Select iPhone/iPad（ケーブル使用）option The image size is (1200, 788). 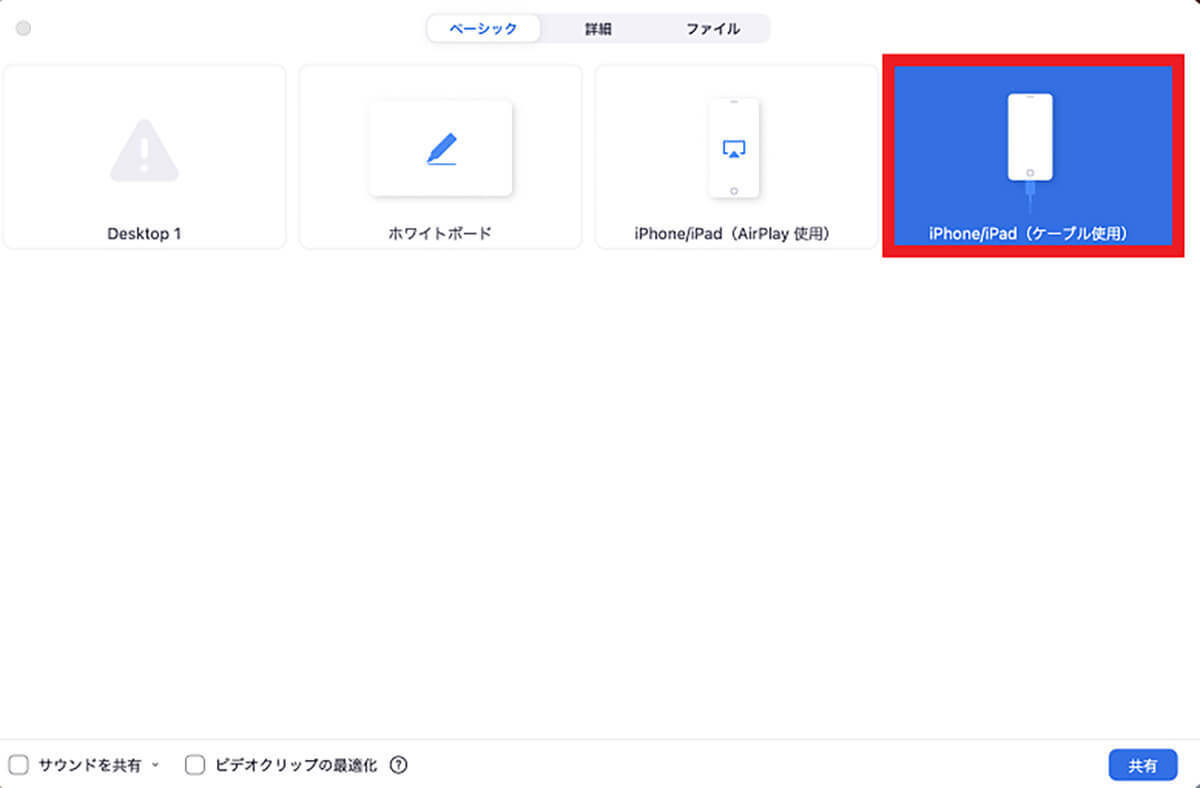(x=1033, y=157)
